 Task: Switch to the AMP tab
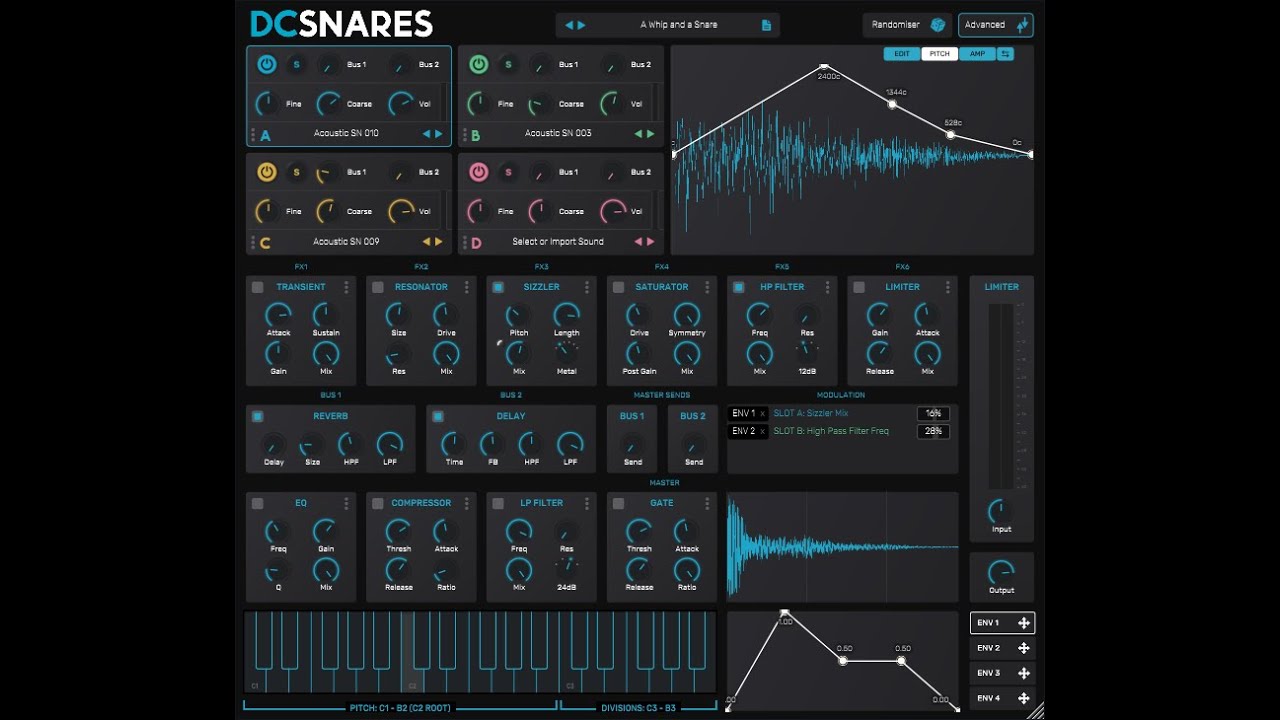(x=977, y=54)
